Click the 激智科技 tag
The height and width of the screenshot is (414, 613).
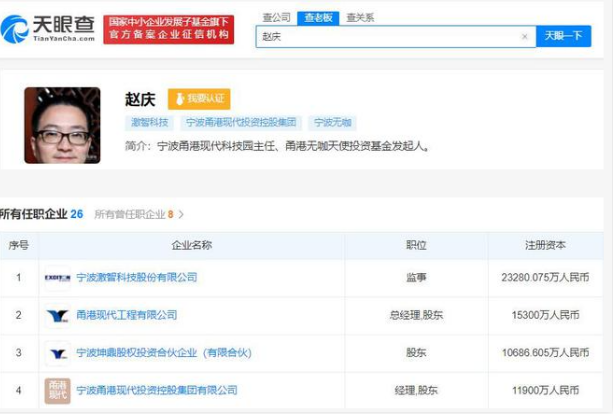click(149, 122)
